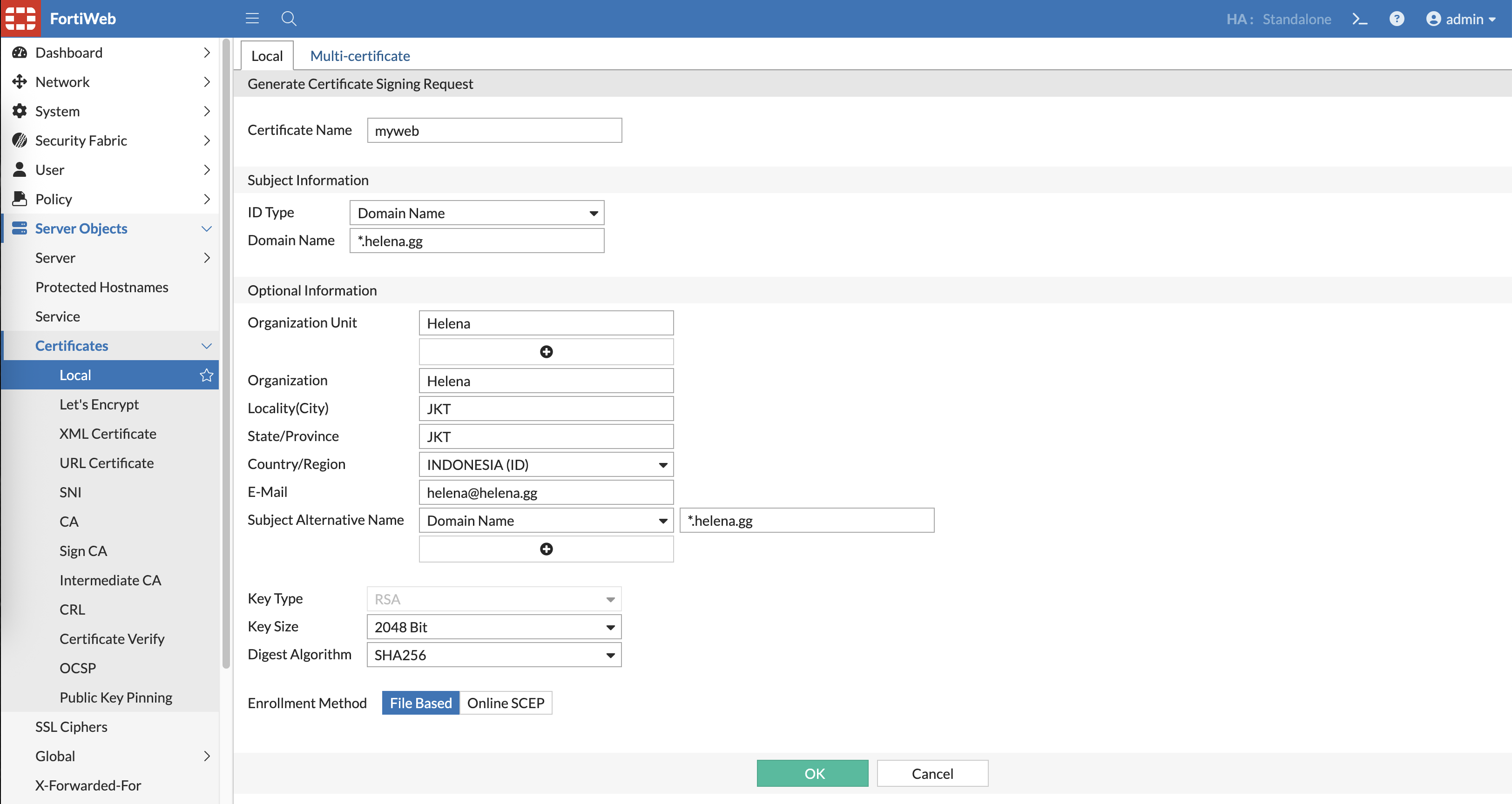
Task: Open the ID Type dropdown
Action: click(477, 213)
